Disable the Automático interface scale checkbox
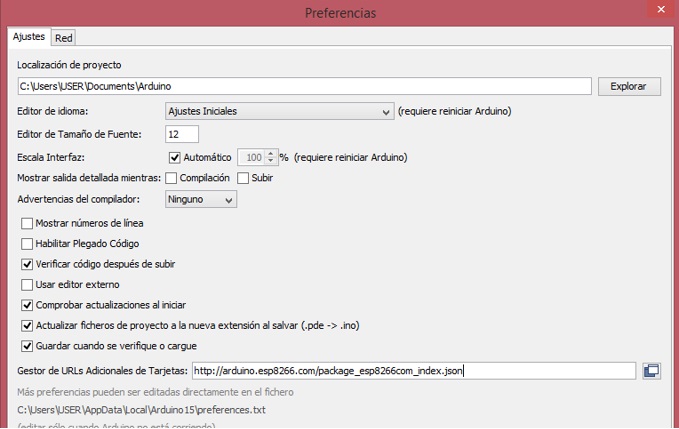The width and height of the screenshot is (679, 429). [x=175, y=158]
